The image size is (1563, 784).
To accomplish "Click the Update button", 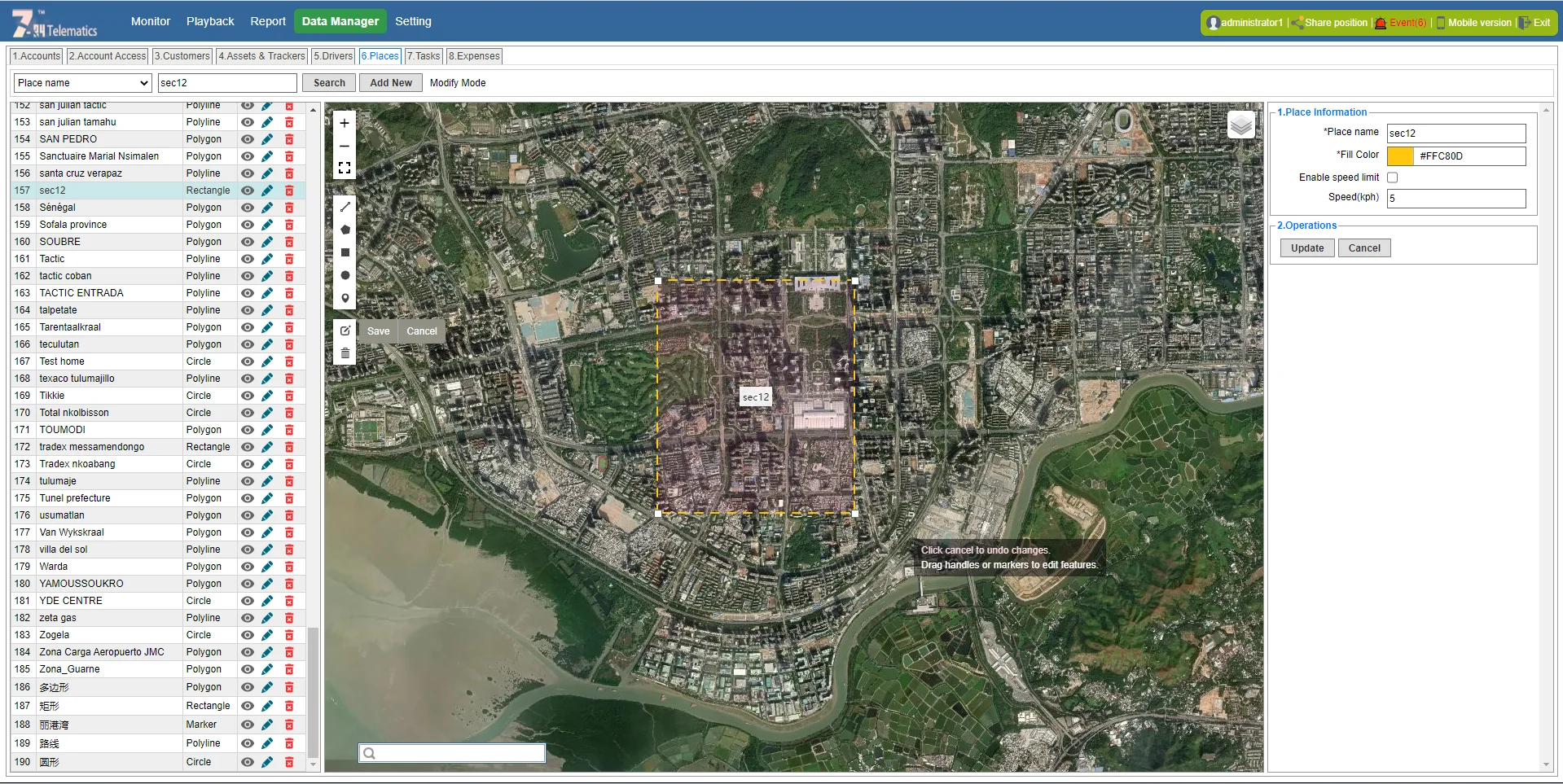I will click(1307, 248).
